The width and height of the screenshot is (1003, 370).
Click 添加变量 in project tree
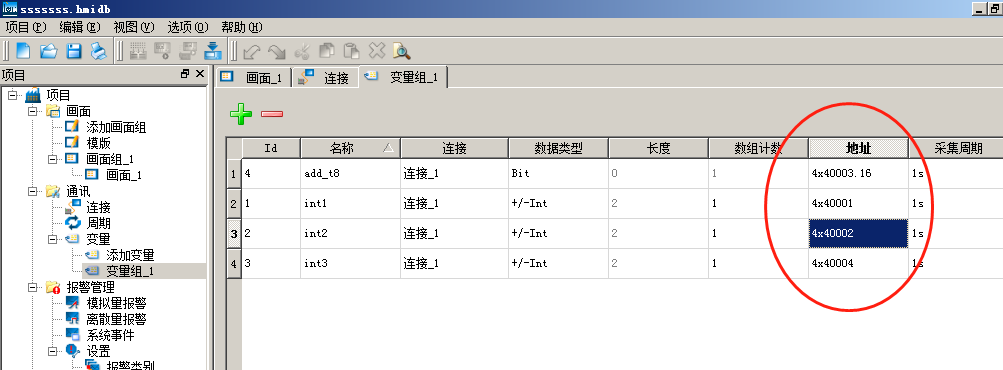[x=130, y=255]
